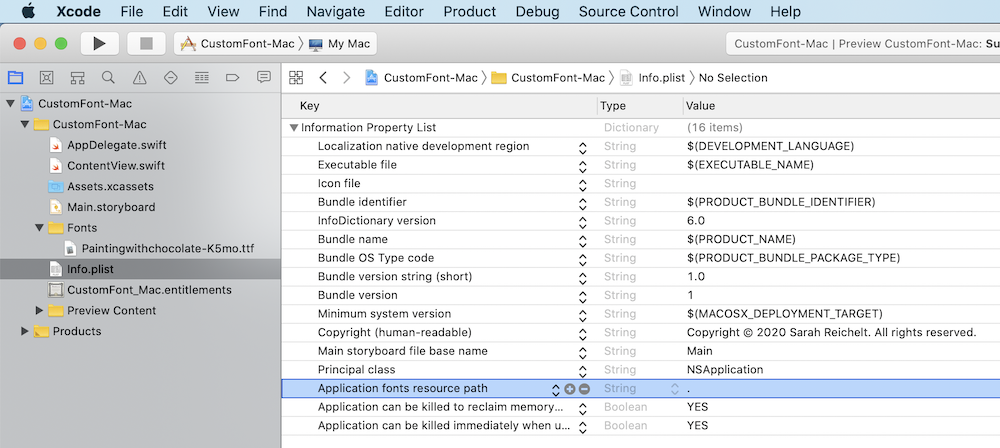Go forward with the right arrow

(346, 78)
